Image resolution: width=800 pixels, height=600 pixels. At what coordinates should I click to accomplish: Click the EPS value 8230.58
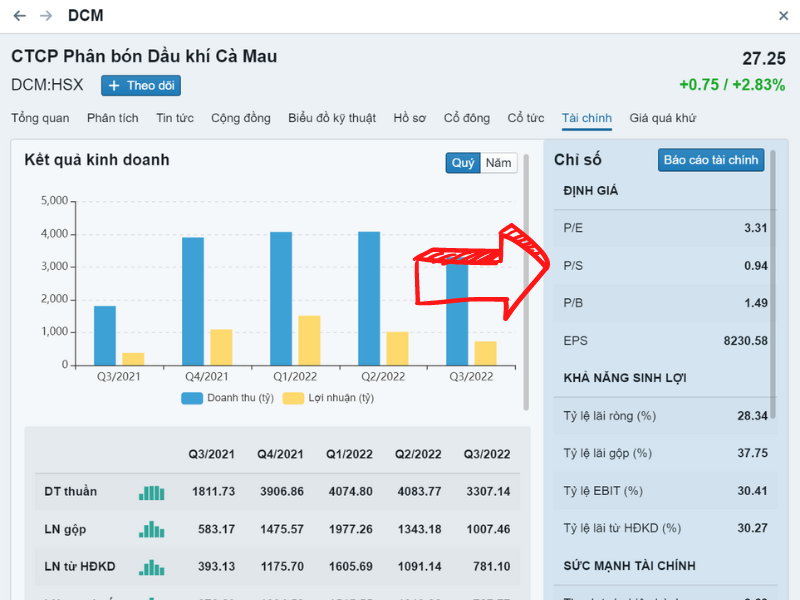coord(745,341)
